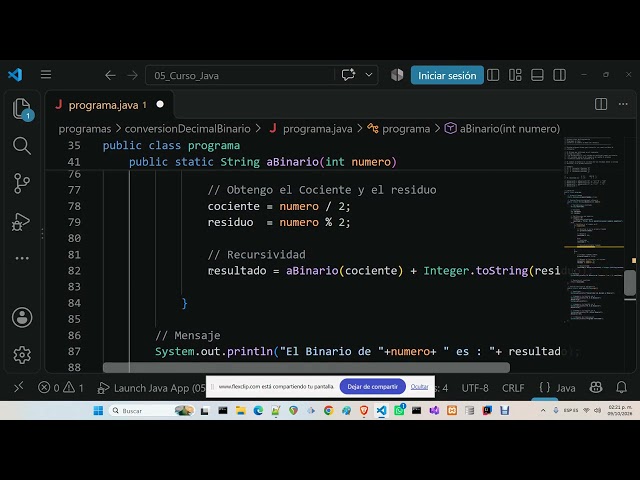The width and height of the screenshot is (640, 480).
Task: Show hidden system tray icons chevron
Action: [543, 411]
